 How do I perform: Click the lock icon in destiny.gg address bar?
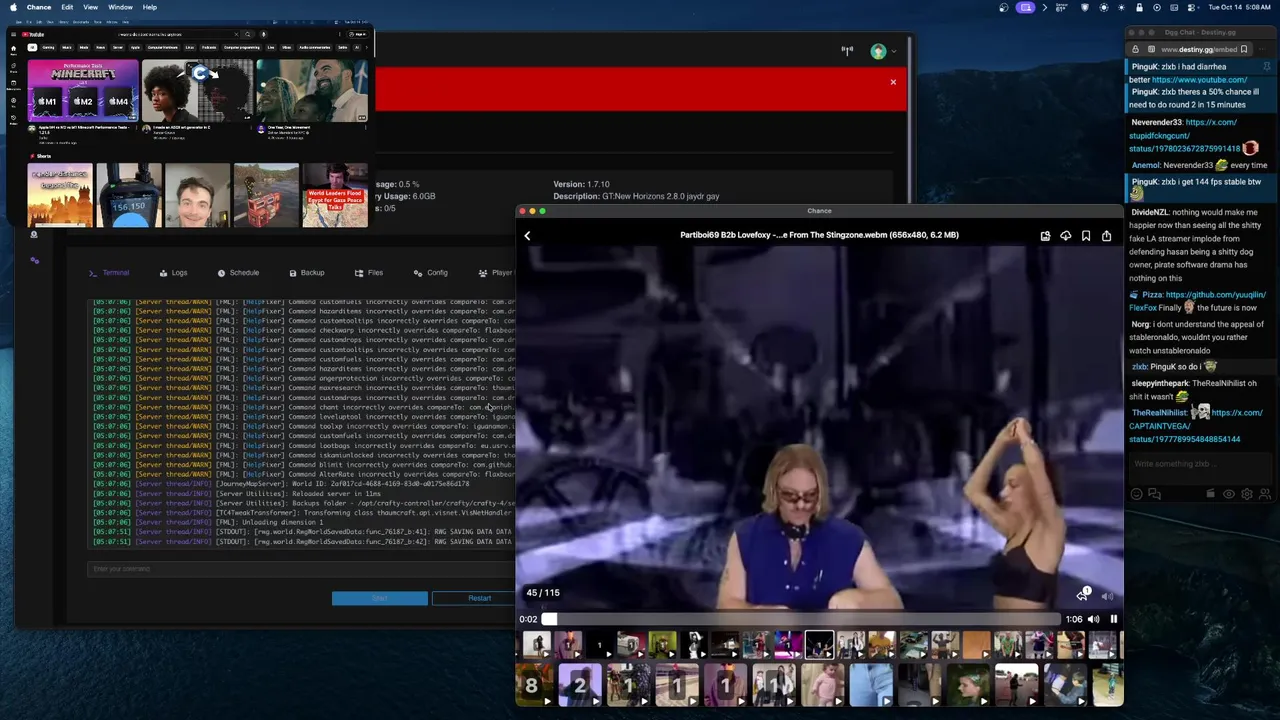(x=1135, y=49)
